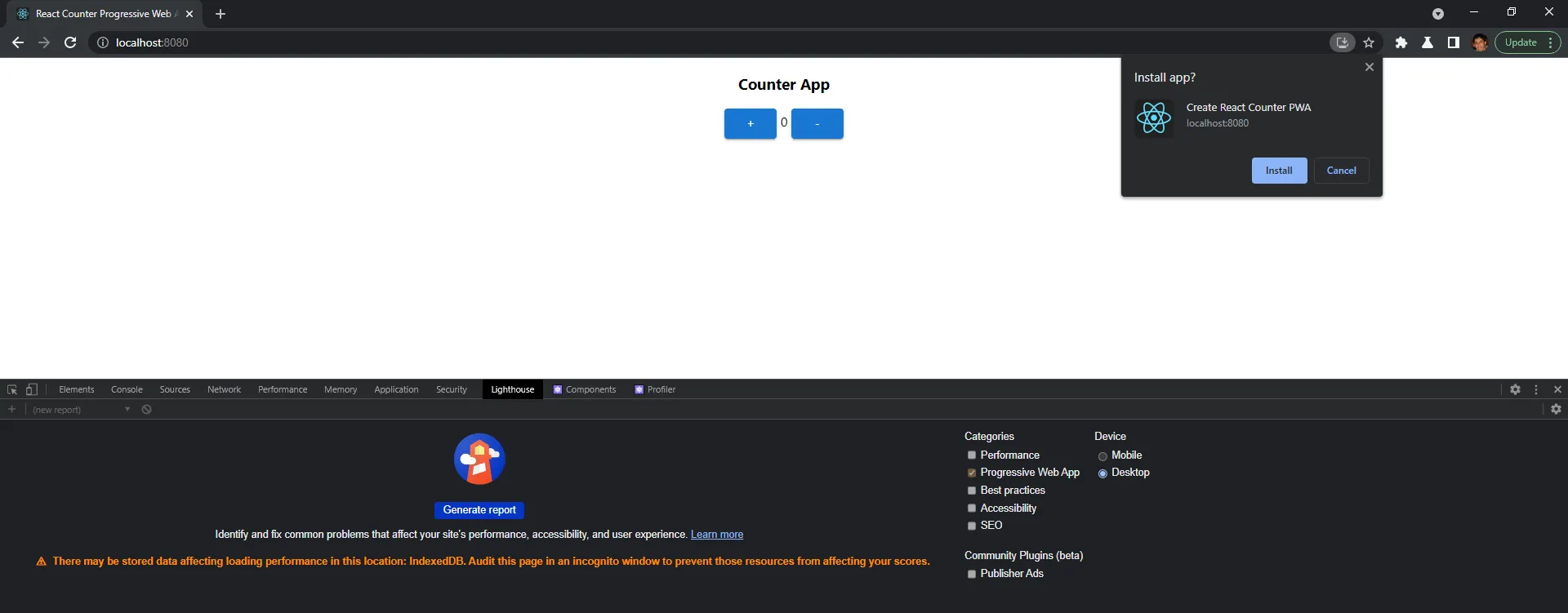Open DevTools settings gear icon
This screenshot has width=1568, height=613.
[x=1515, y=389]
